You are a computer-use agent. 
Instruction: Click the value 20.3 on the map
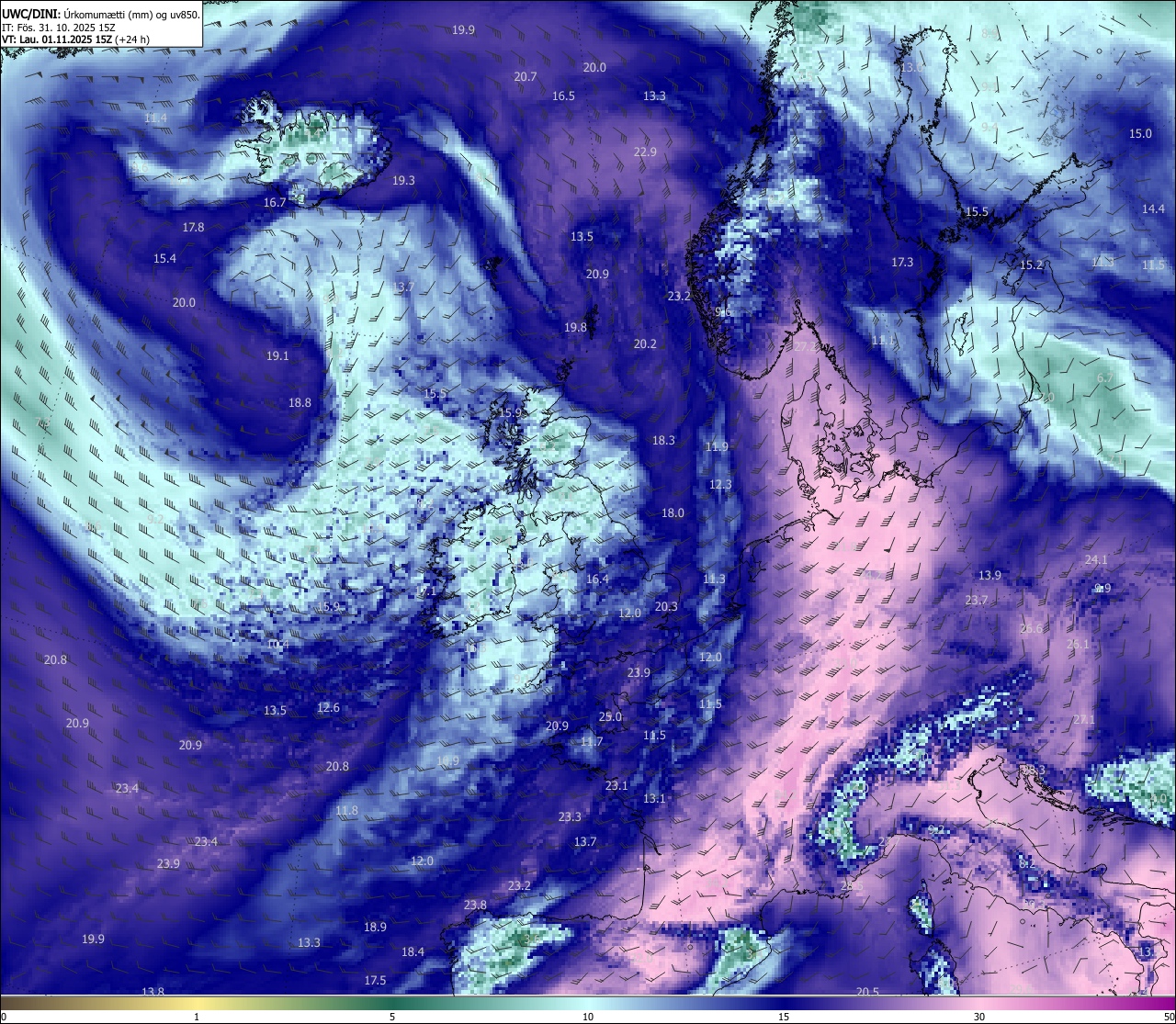(666, 607)
